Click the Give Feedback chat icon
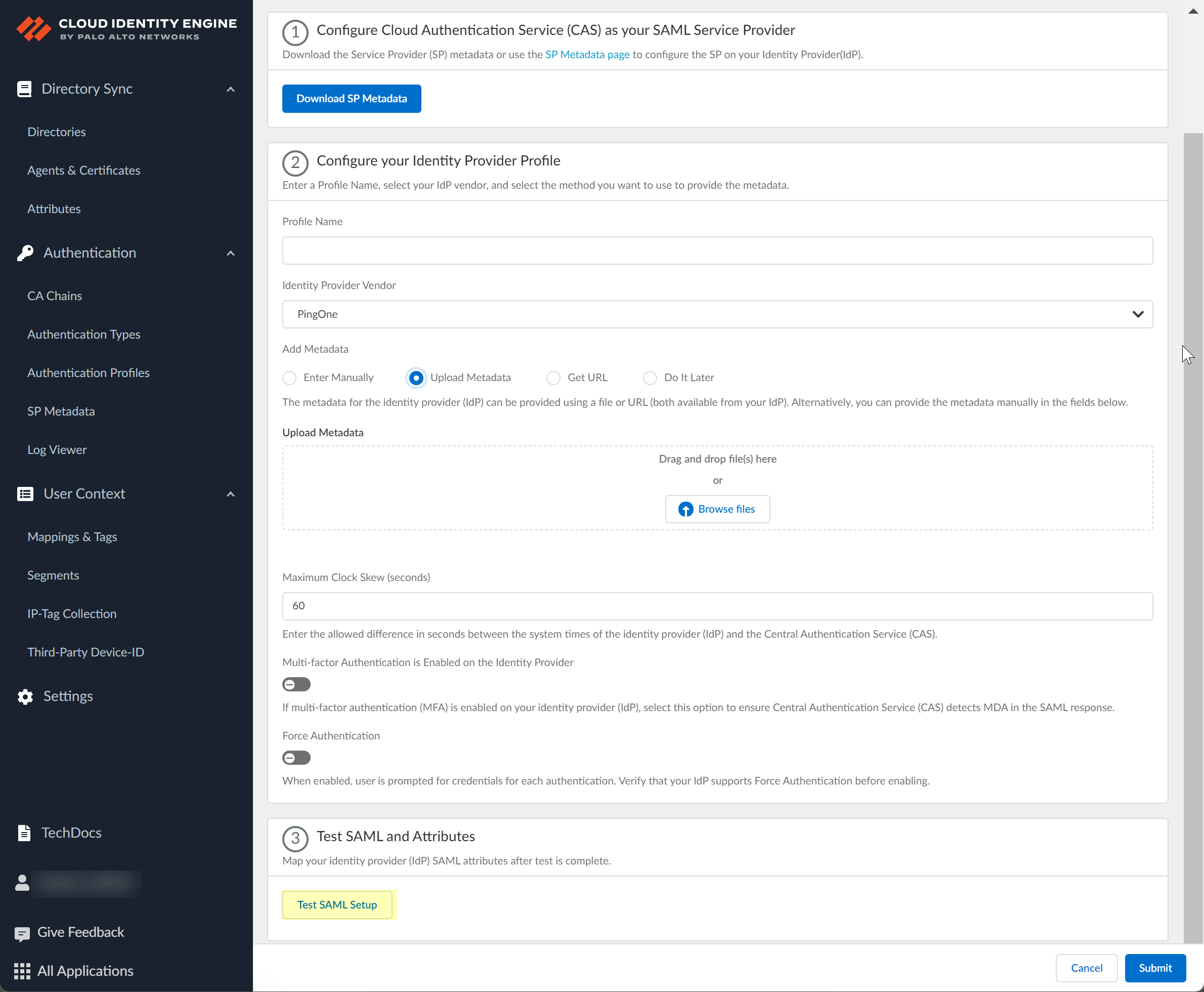The image size is (1204, 992). [x=22, y=934]
